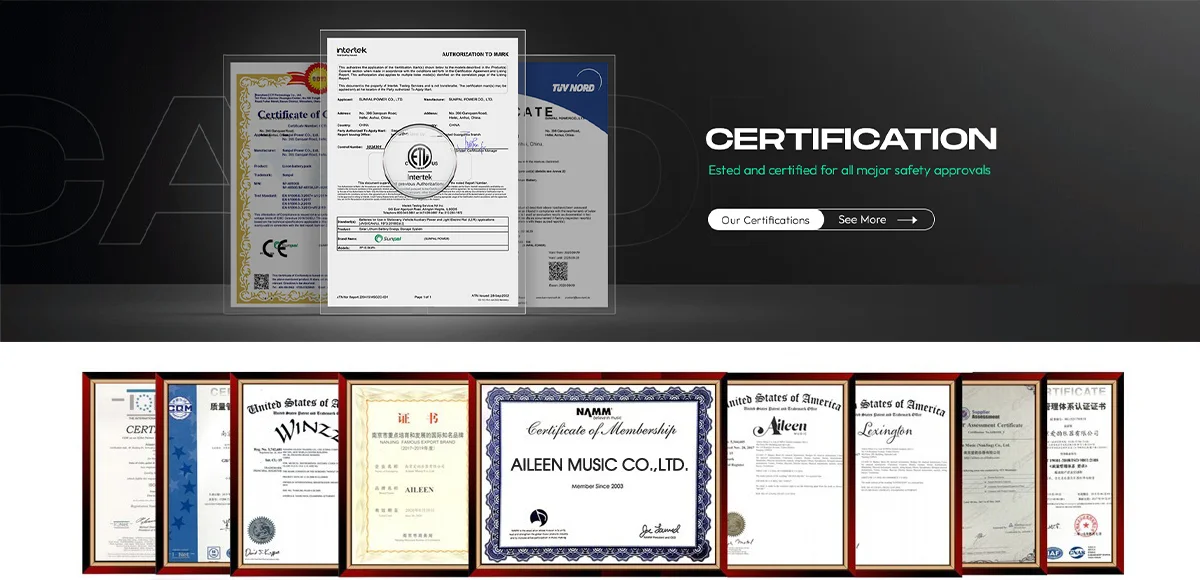Click the Intertek logo on center certificate
Image resolution: width=1200 pixels, height=580 pixels.
(x=351, y=50)
